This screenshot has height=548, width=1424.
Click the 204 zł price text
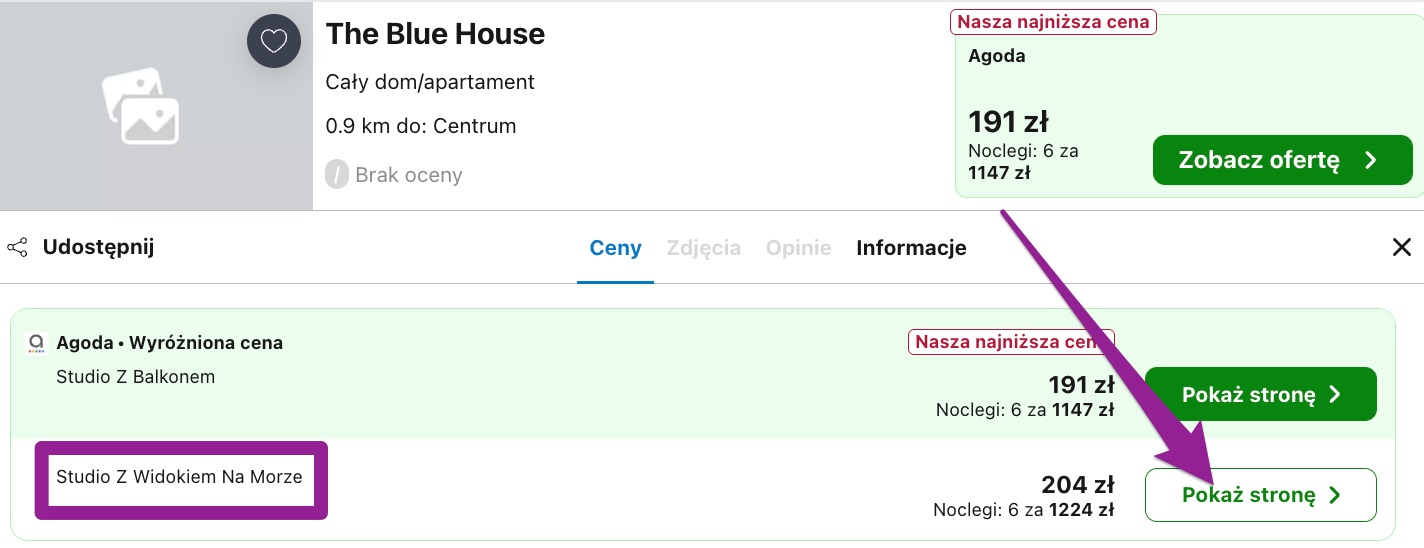(1078, 485)
